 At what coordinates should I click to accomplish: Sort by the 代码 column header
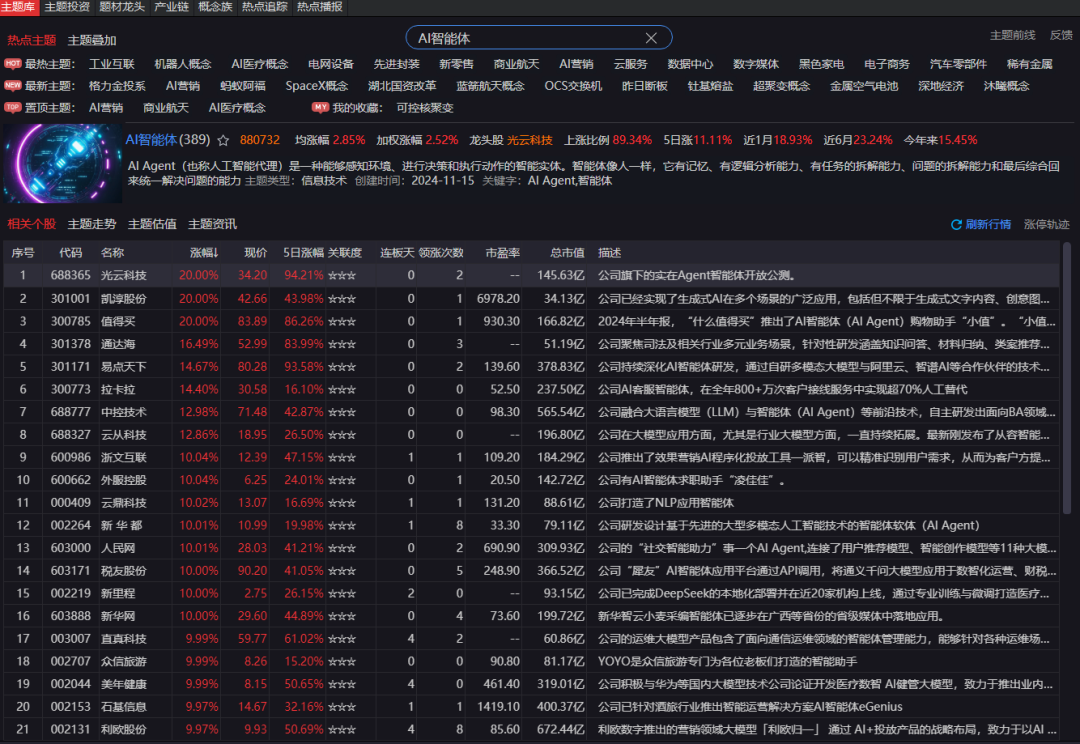(70, 253)
